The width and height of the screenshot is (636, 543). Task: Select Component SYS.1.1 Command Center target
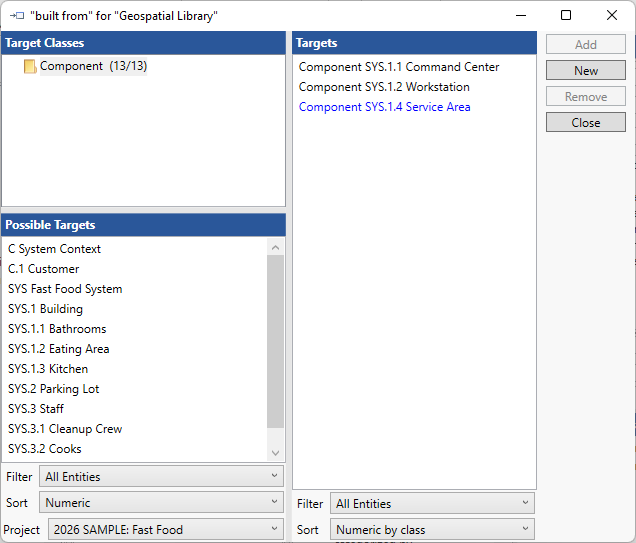pyautogui.click(x=399, y=67)
